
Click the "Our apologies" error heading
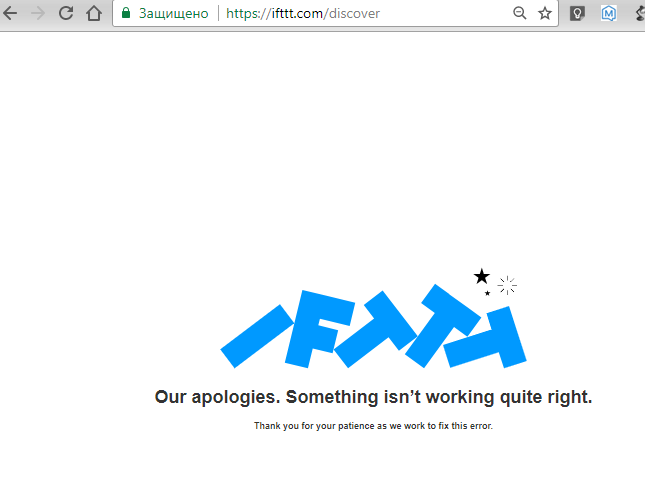pos(373,397)
